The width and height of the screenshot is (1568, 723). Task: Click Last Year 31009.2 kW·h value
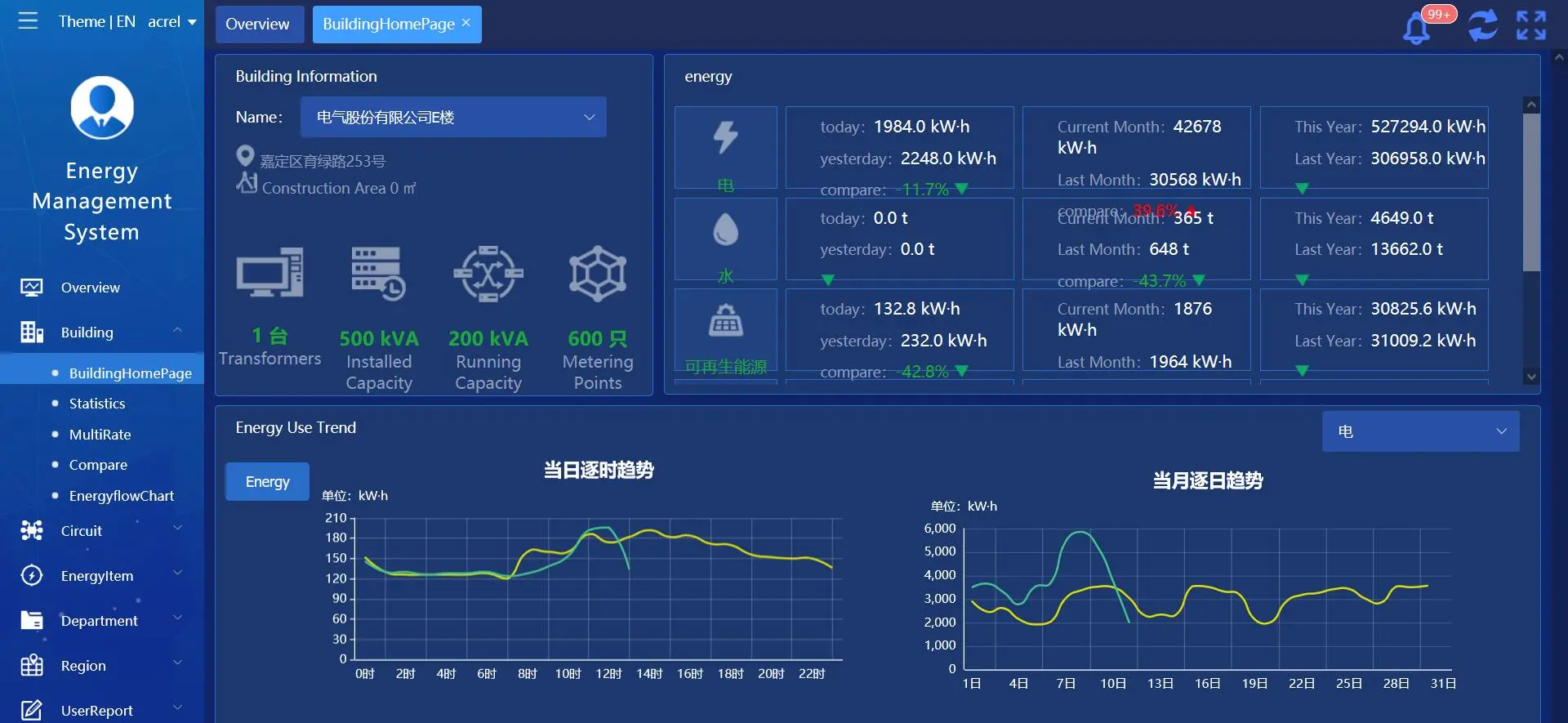1423,341
